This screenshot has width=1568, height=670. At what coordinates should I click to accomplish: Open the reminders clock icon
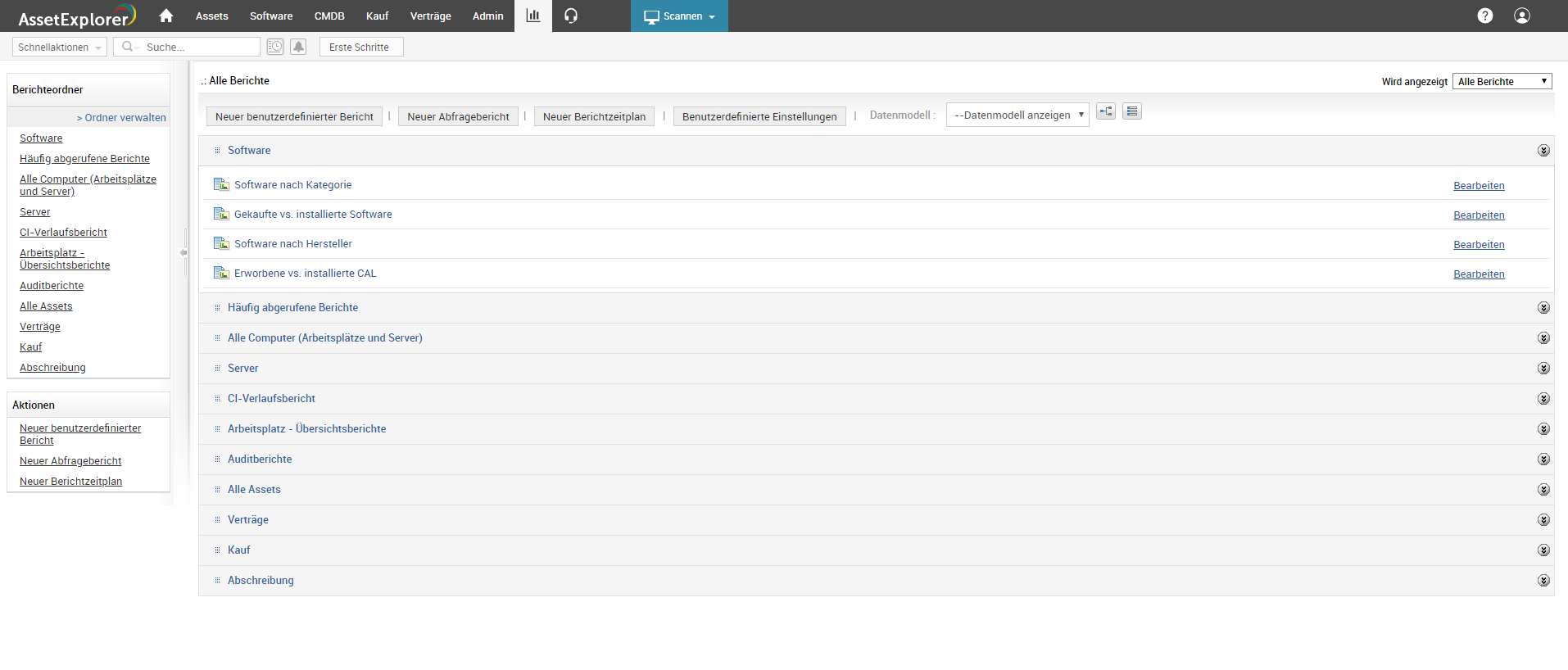pos(275,47)
